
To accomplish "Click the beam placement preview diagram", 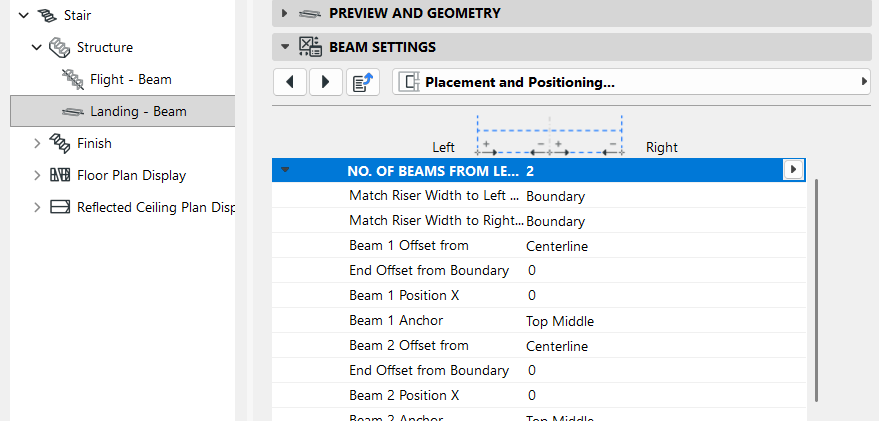I will coord(549,135).
